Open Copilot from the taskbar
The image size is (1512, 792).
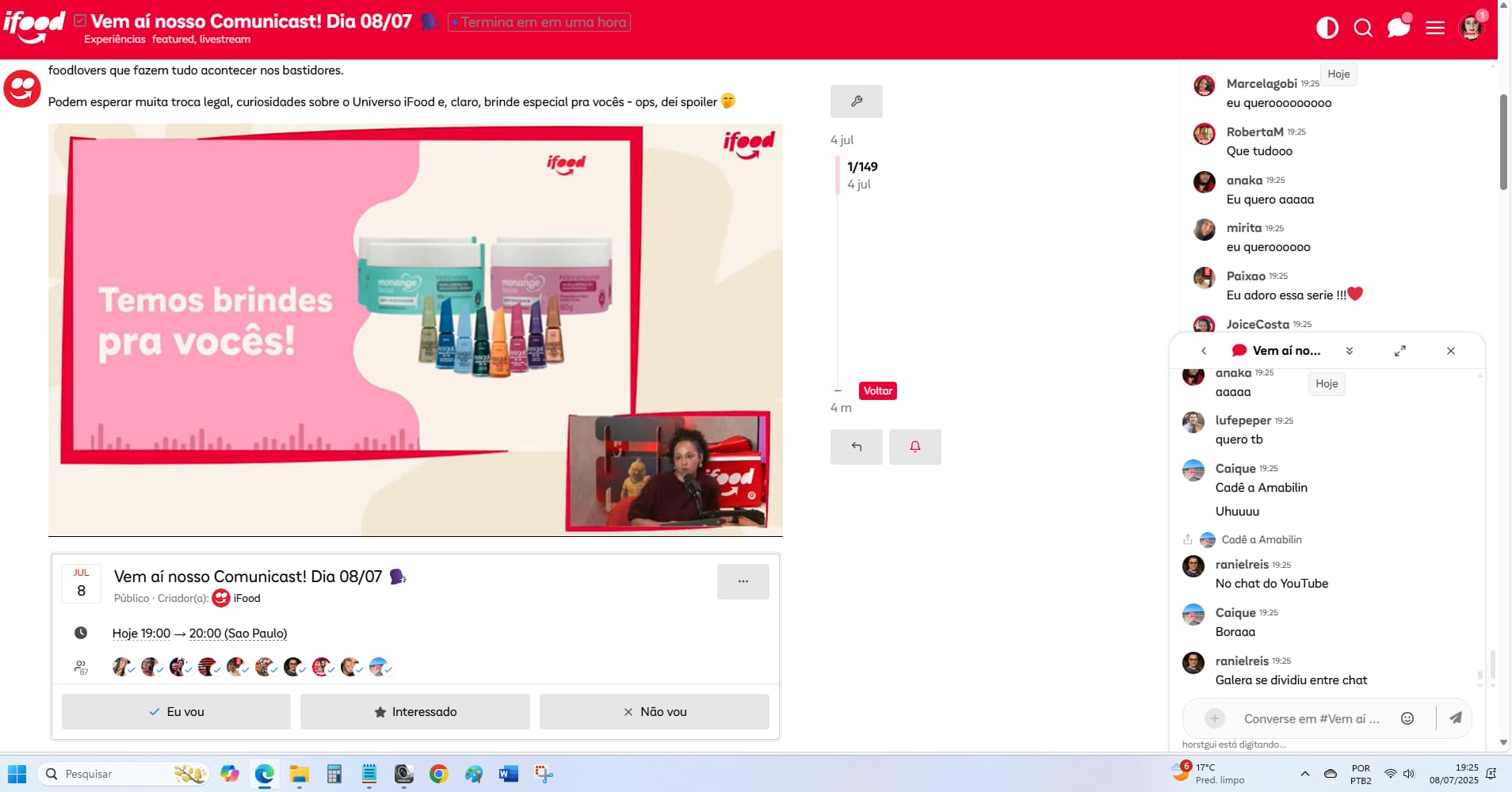pos(230,774)
